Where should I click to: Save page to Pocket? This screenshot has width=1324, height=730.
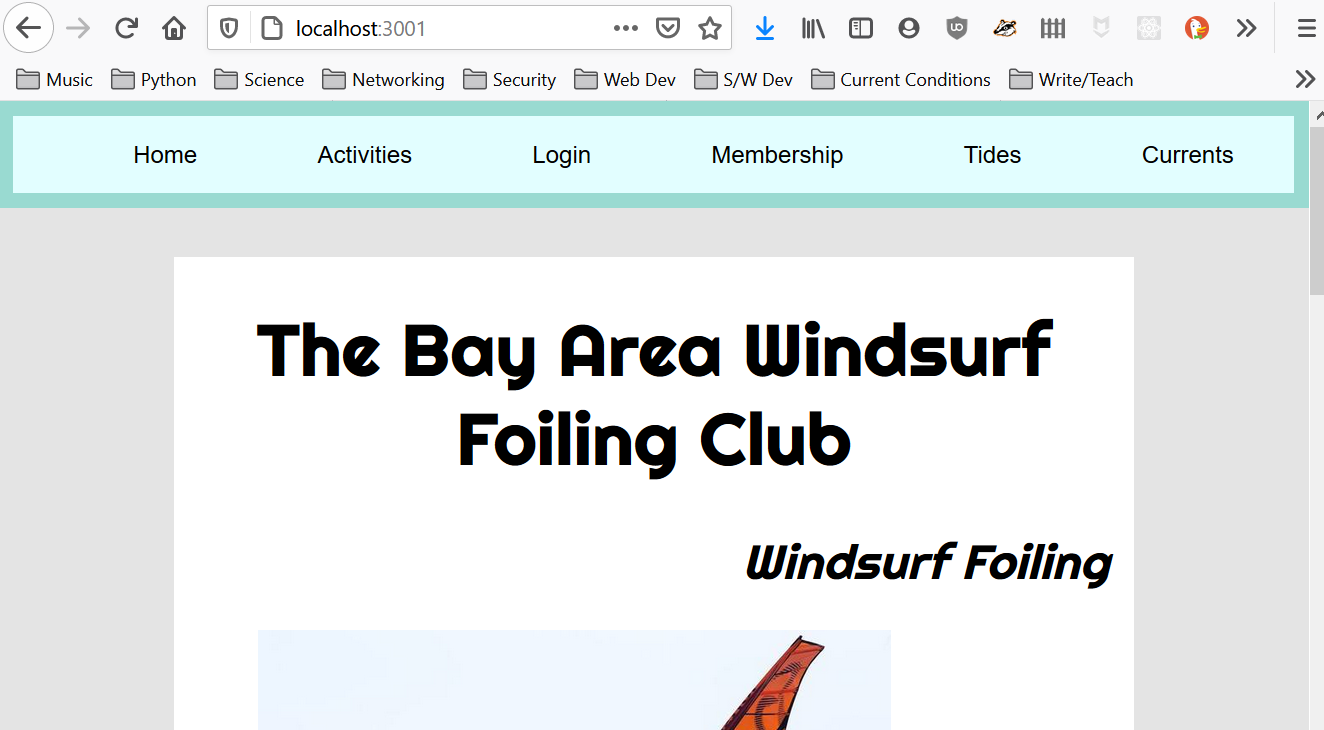668,28
